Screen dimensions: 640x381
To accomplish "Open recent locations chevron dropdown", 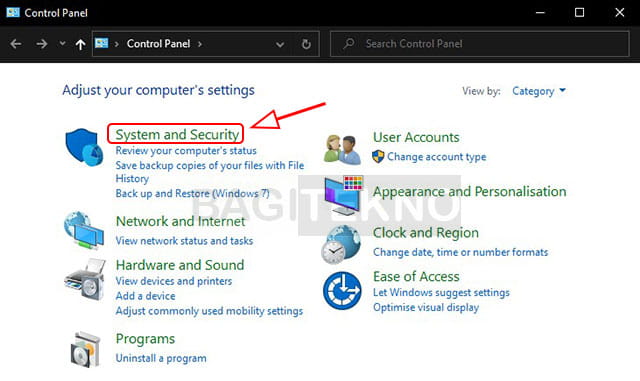I will tap(62, 43).
